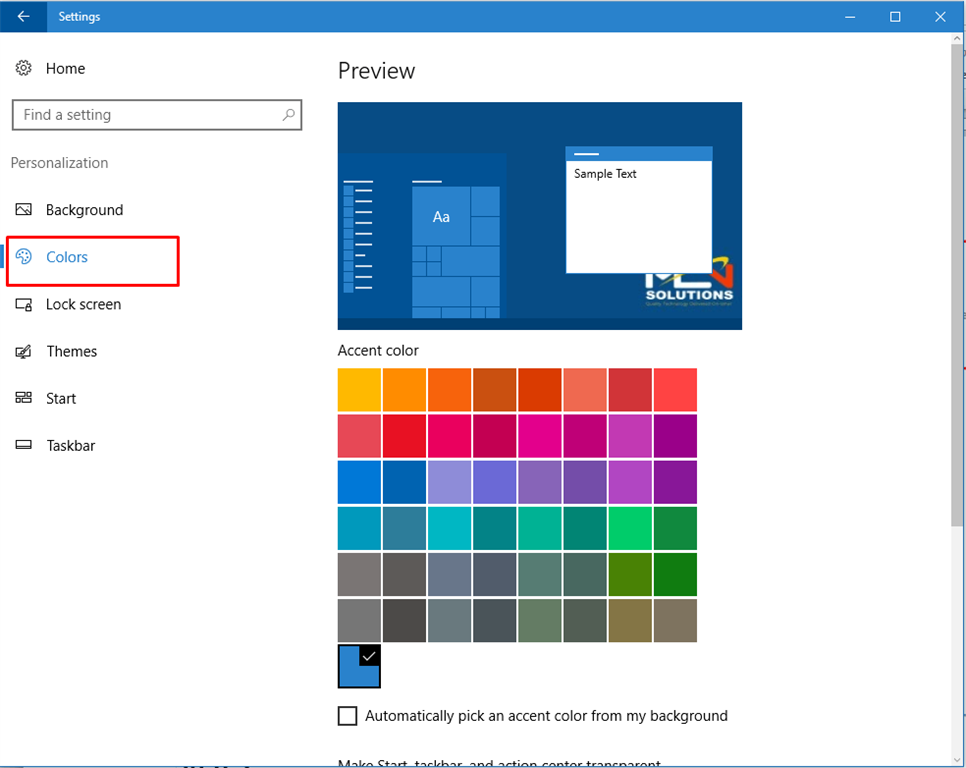Choose the sage green swatch in bottom row
The width and height of the screenshot is (966, 768).
[x=540, y=621]
